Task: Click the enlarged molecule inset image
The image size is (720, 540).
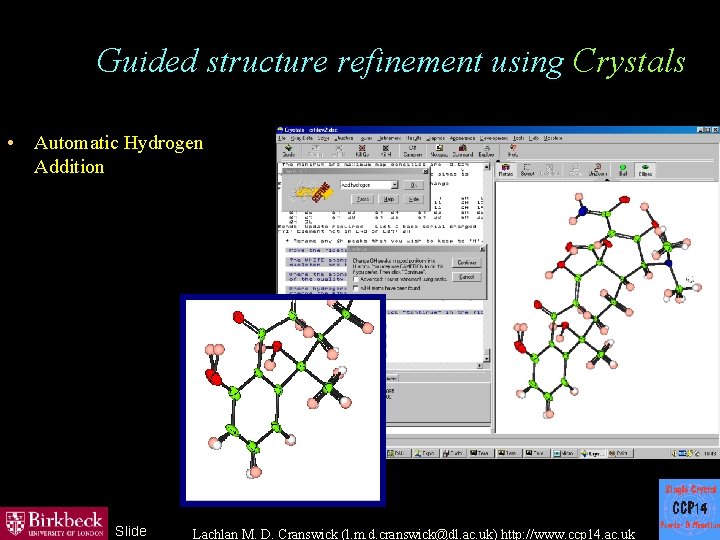Action: pyautogui.click(x=283, y=400)
